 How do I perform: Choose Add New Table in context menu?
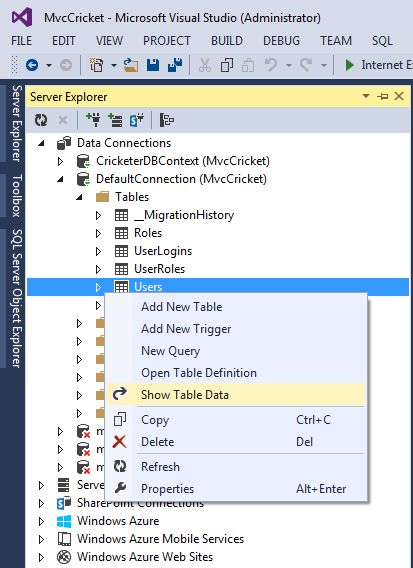pos(235,307)
